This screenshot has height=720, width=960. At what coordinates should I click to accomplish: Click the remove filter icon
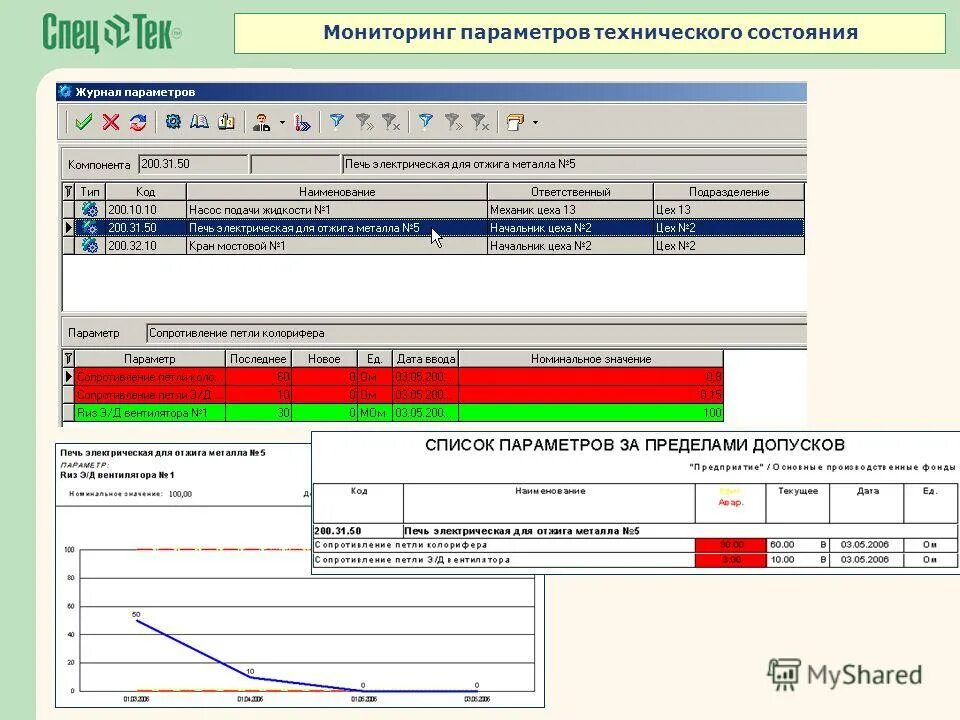[391, 121]
